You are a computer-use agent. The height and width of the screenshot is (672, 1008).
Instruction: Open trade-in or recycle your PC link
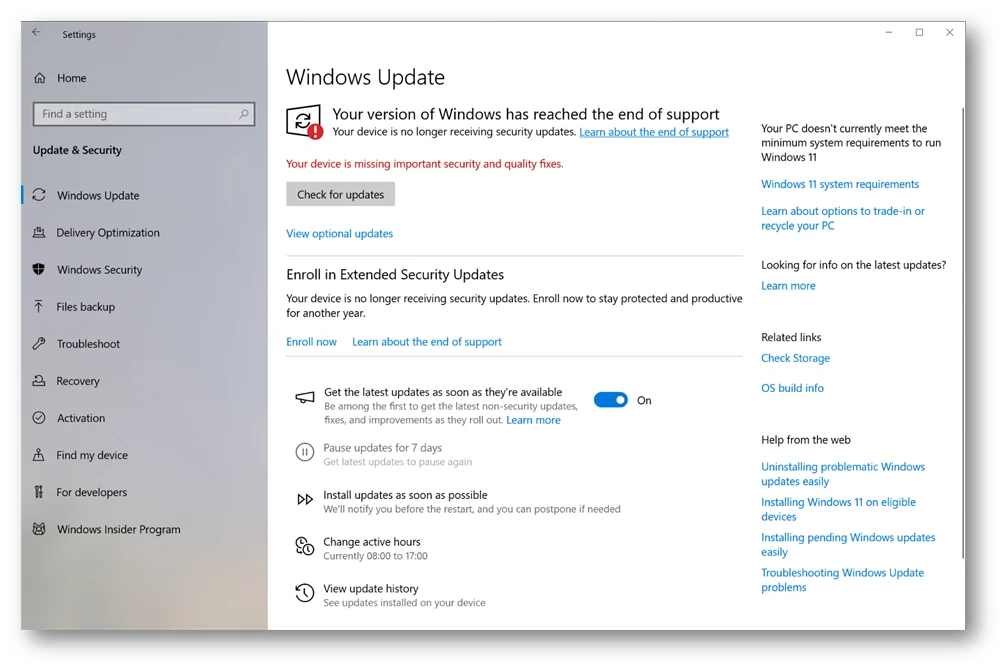point(843,218)
